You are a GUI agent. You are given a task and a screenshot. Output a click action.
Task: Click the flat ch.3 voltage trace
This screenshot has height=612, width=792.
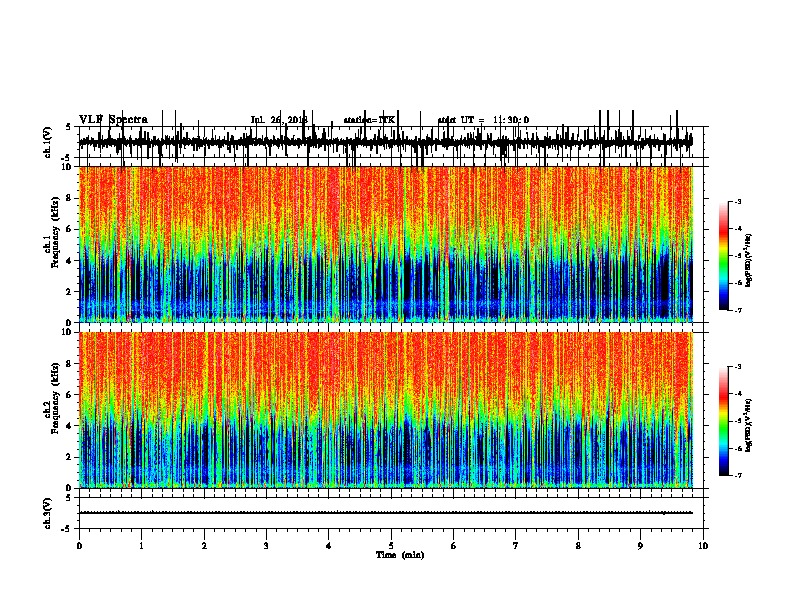[386, 513]
